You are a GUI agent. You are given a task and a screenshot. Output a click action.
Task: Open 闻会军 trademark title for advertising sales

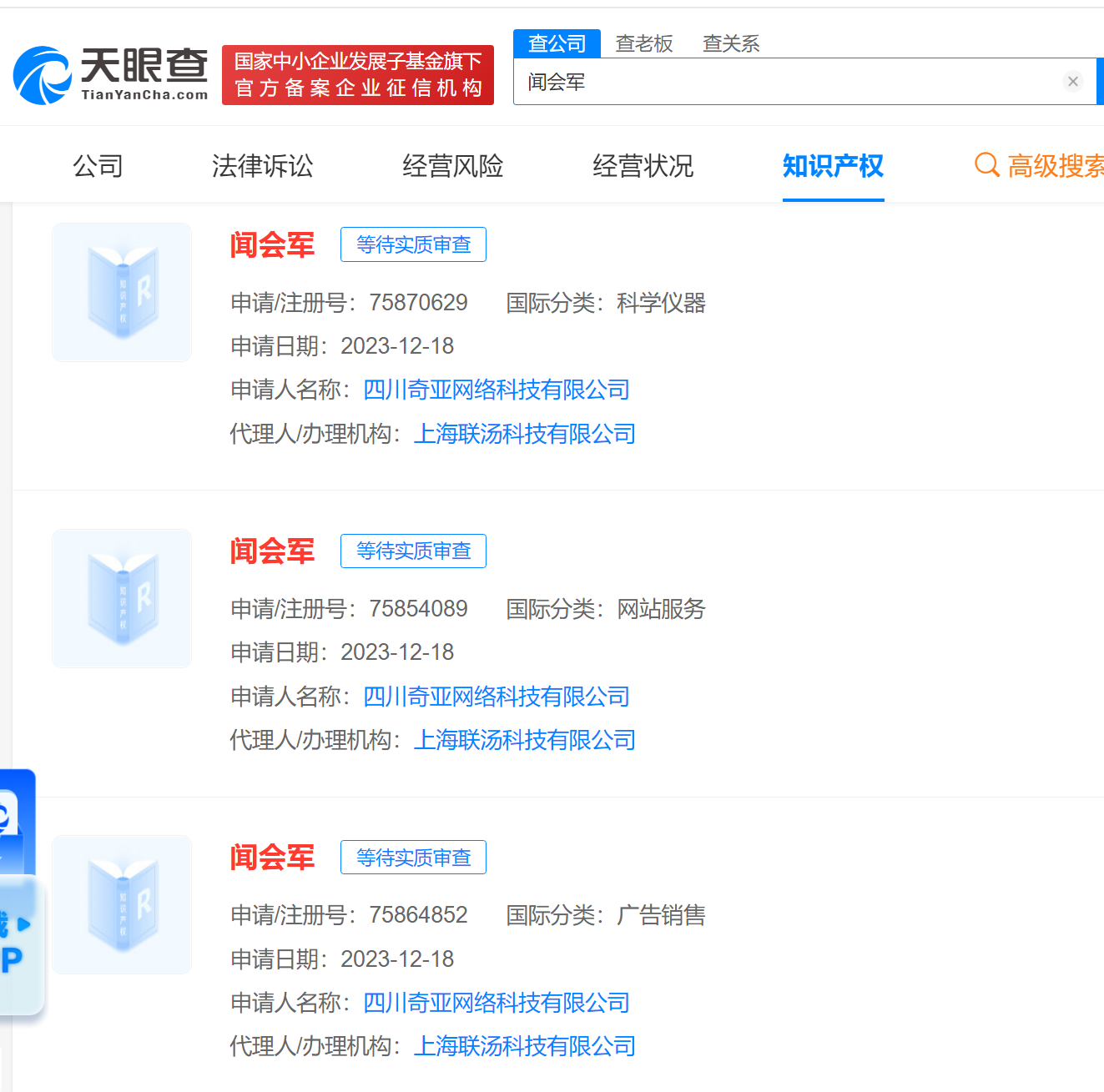272,857
